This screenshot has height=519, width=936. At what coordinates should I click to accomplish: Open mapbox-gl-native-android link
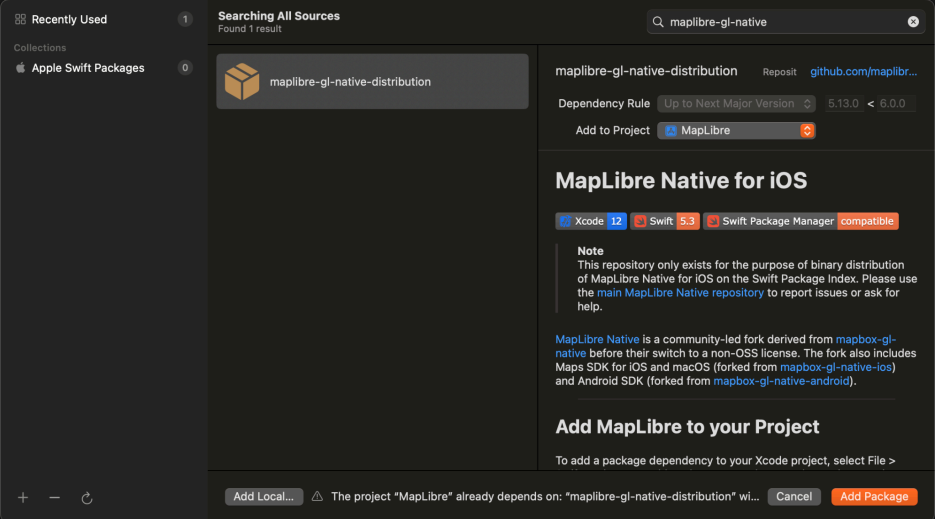pyautogui.click(x=781, y=381)
